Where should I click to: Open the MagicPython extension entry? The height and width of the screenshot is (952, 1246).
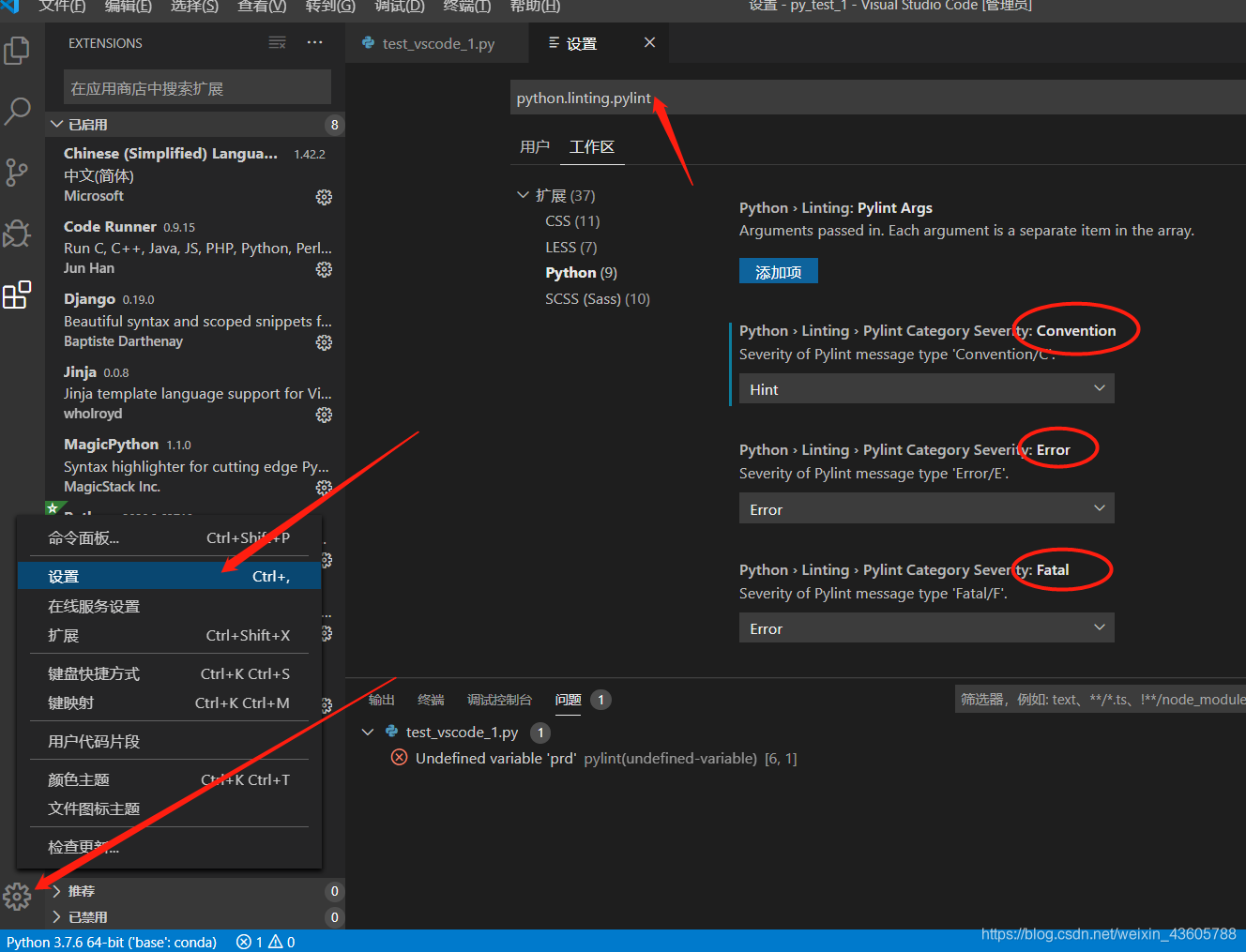197,465
